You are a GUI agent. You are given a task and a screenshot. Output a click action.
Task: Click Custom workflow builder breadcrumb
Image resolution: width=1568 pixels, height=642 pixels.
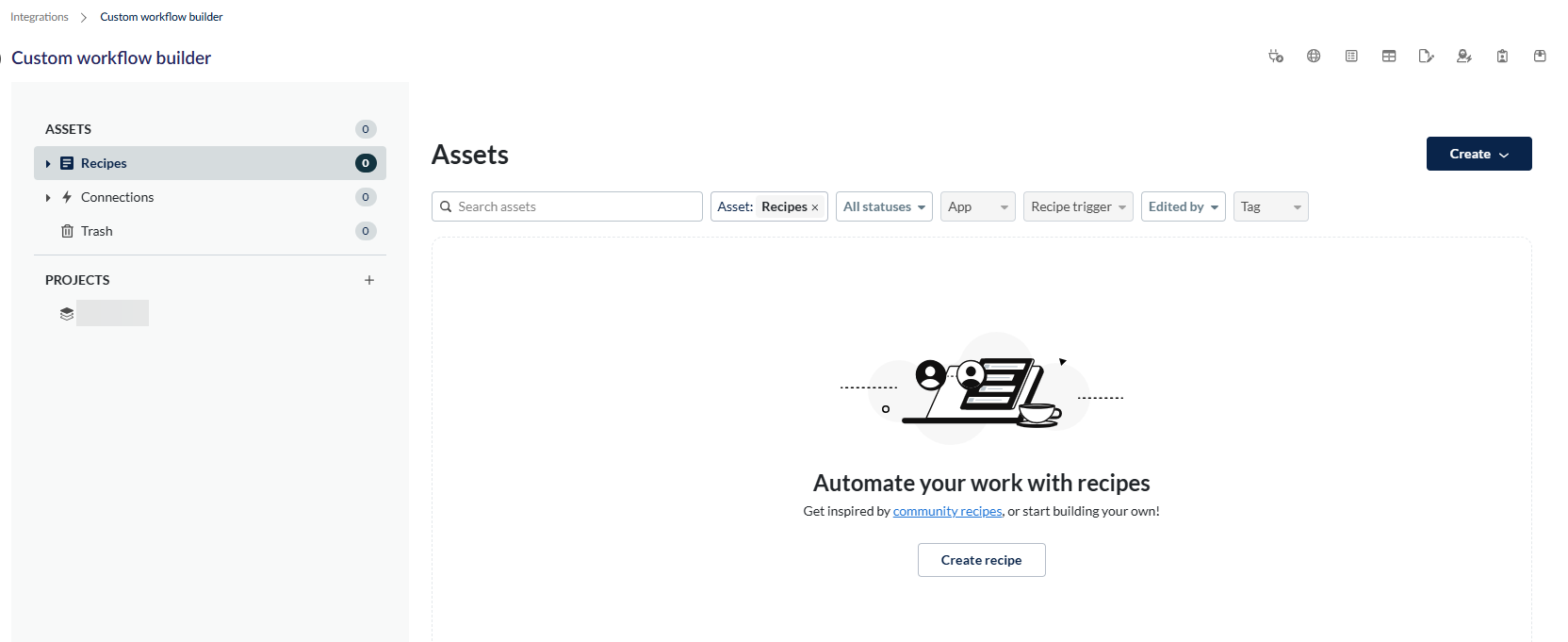(161, 17)
